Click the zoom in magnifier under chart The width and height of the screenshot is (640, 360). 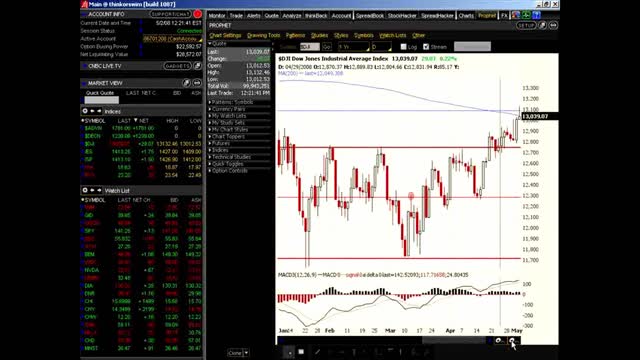click(513, 340)
